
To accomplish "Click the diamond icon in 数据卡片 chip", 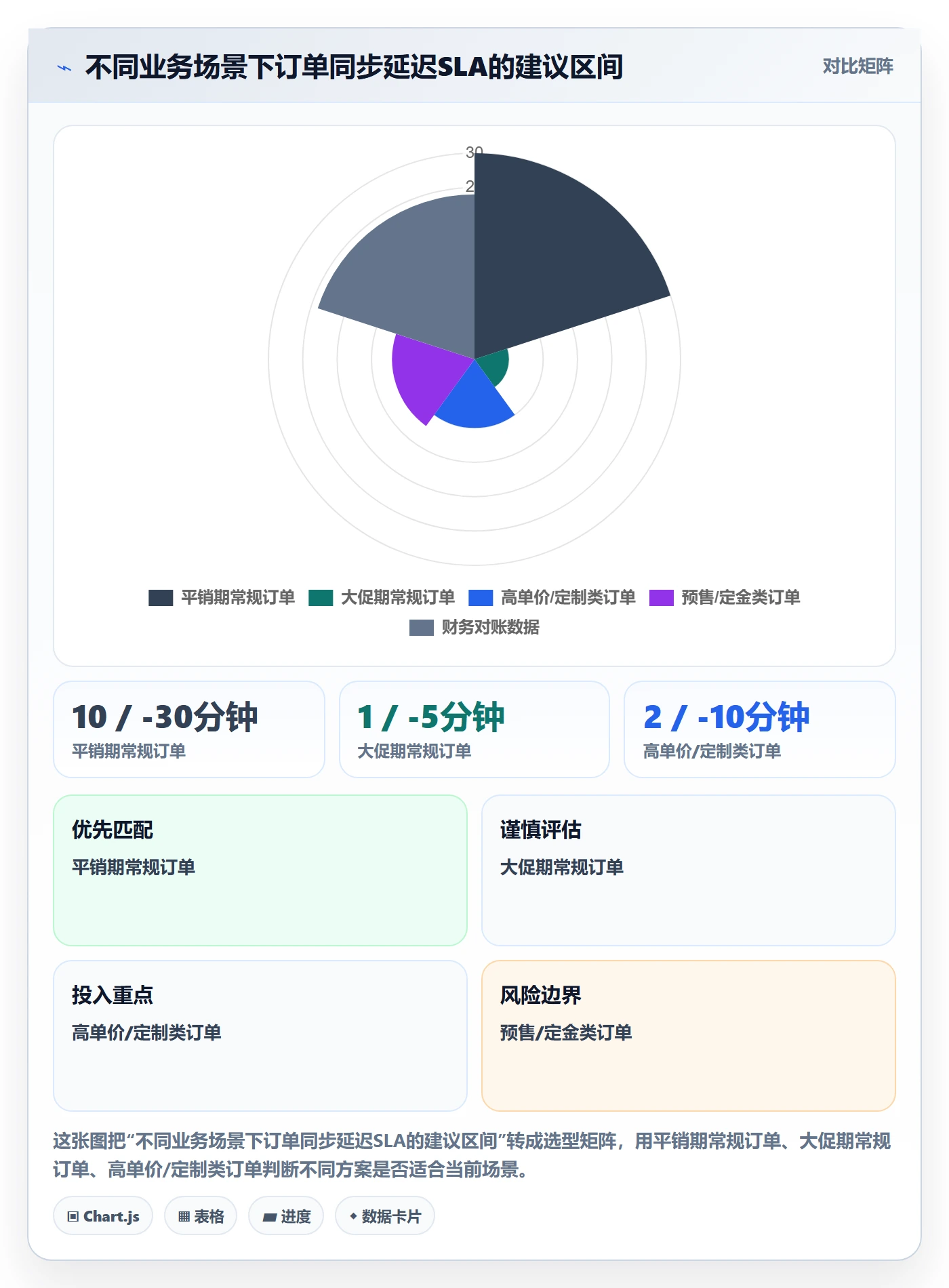I will click(x=353, y=1217).
